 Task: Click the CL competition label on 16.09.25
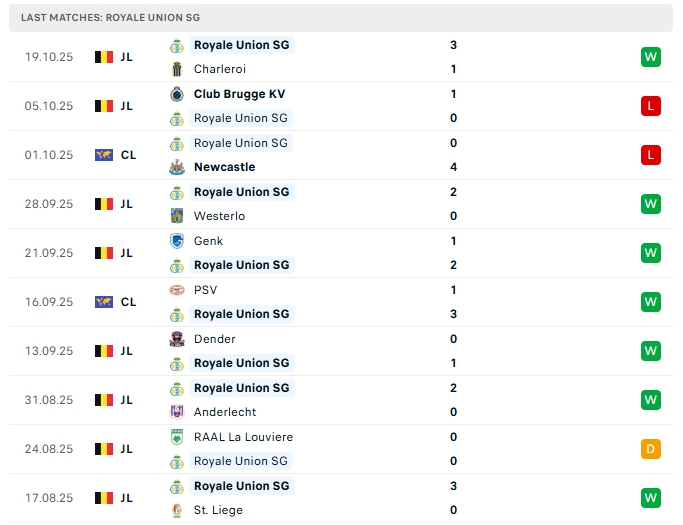[x=128, y=302]
